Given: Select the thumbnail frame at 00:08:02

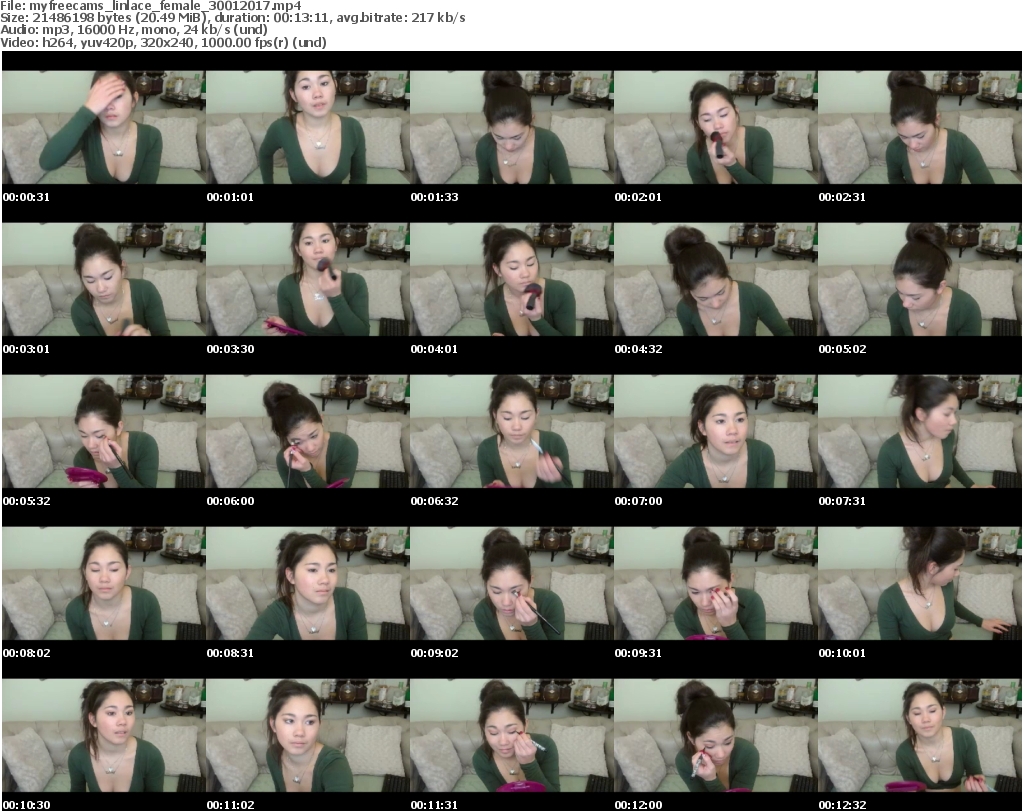Looking at the screenshot, I should (x=104, y=584).
